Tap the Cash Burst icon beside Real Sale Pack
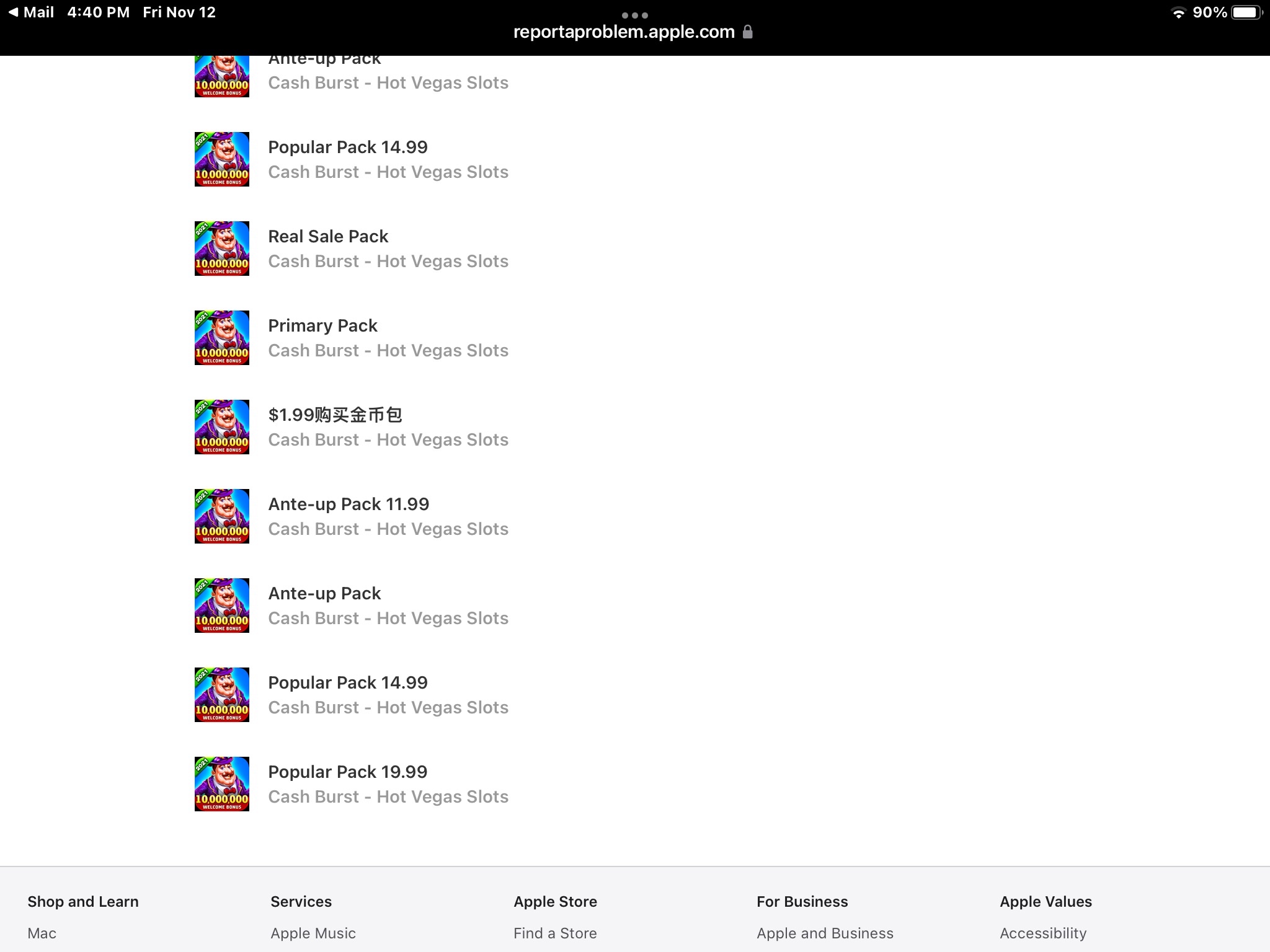Screen dimensions: 1270x952 point(222,249)
